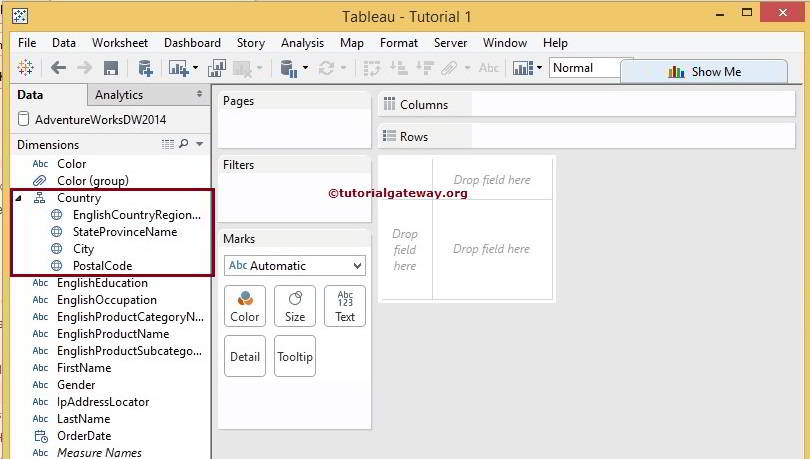
Task: Select the StateProvinceName field
Action: [125, 232]
